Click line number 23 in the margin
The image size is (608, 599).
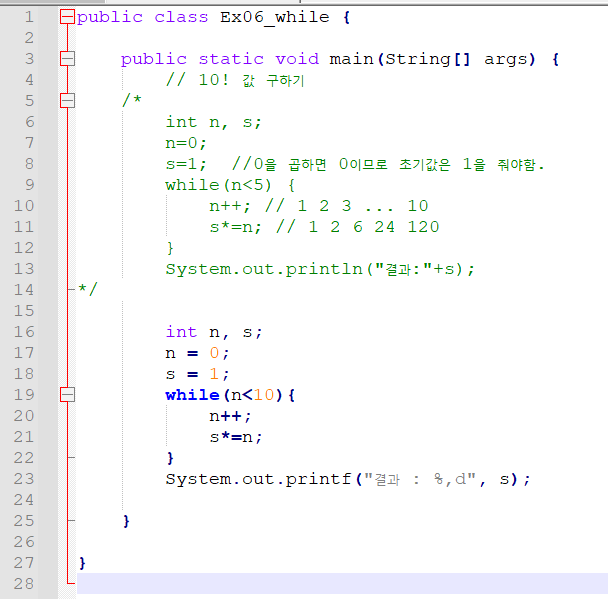click(x=24, y=479)
